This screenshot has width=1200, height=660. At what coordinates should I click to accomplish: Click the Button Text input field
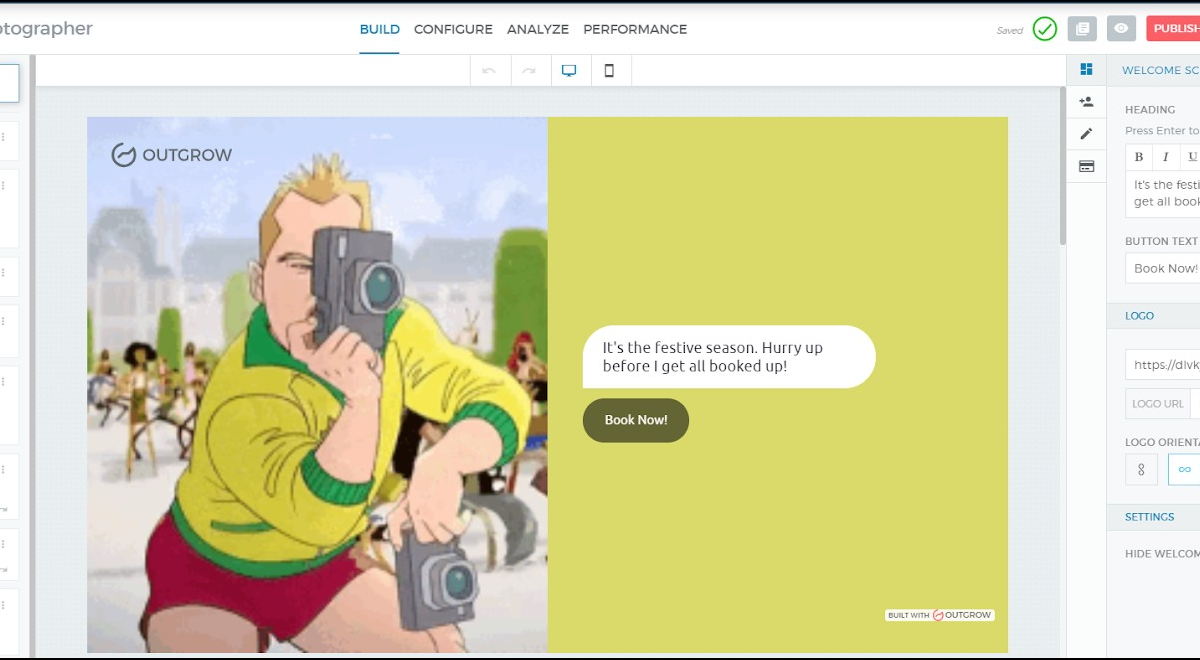coord(1164,268)
